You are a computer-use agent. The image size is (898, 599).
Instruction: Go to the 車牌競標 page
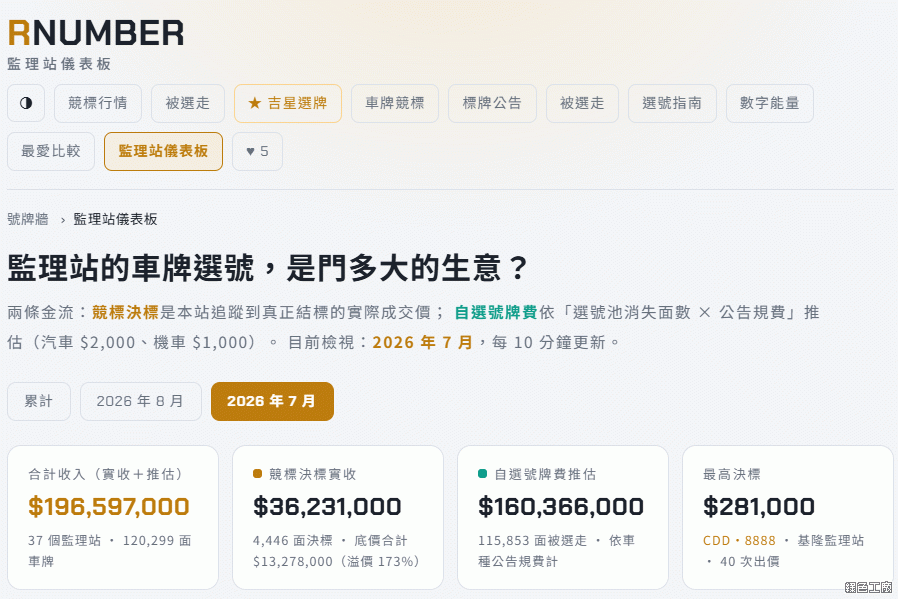[x=395, y=103]
